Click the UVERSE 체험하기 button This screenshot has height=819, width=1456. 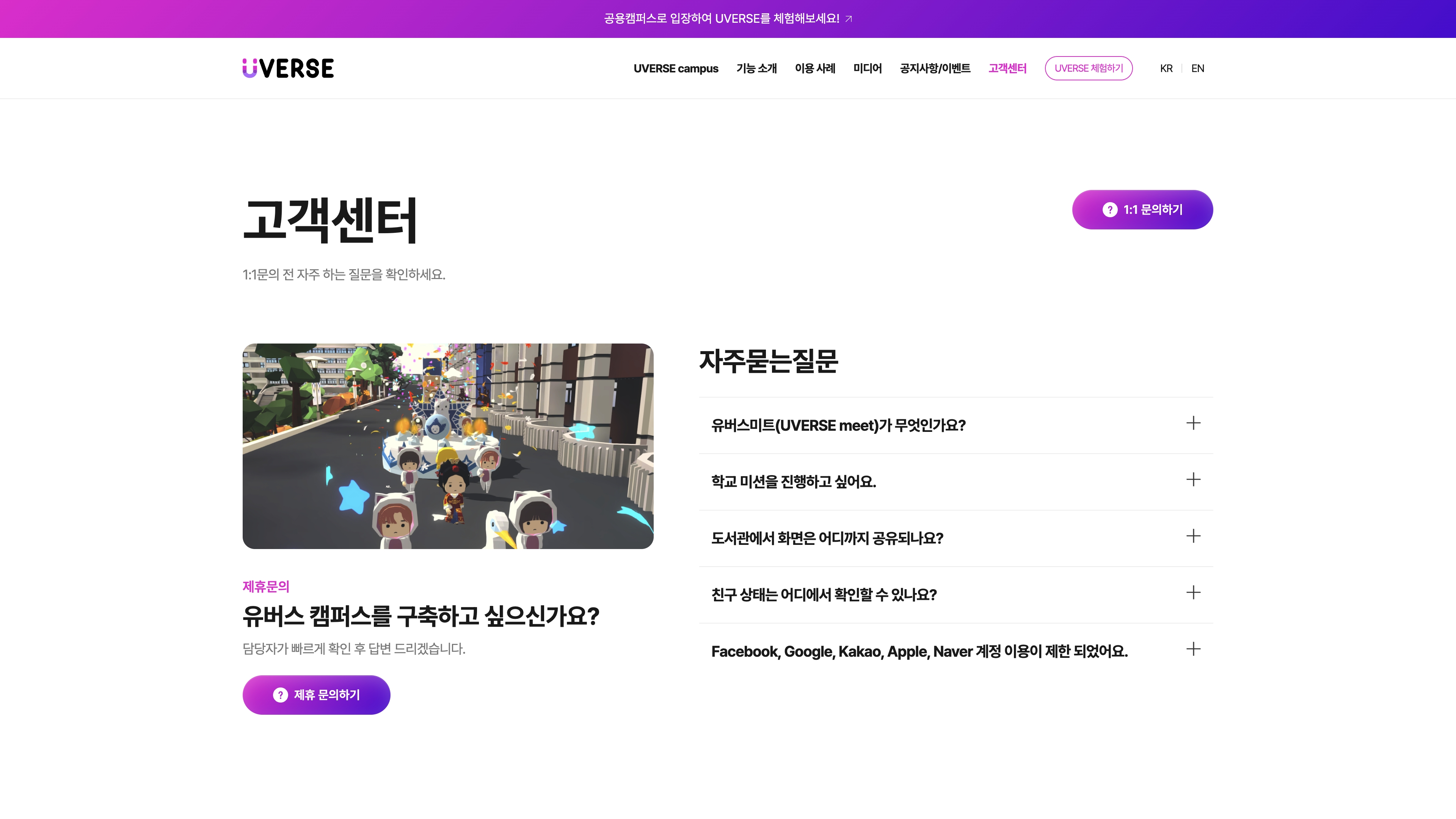click(1089, 68)
